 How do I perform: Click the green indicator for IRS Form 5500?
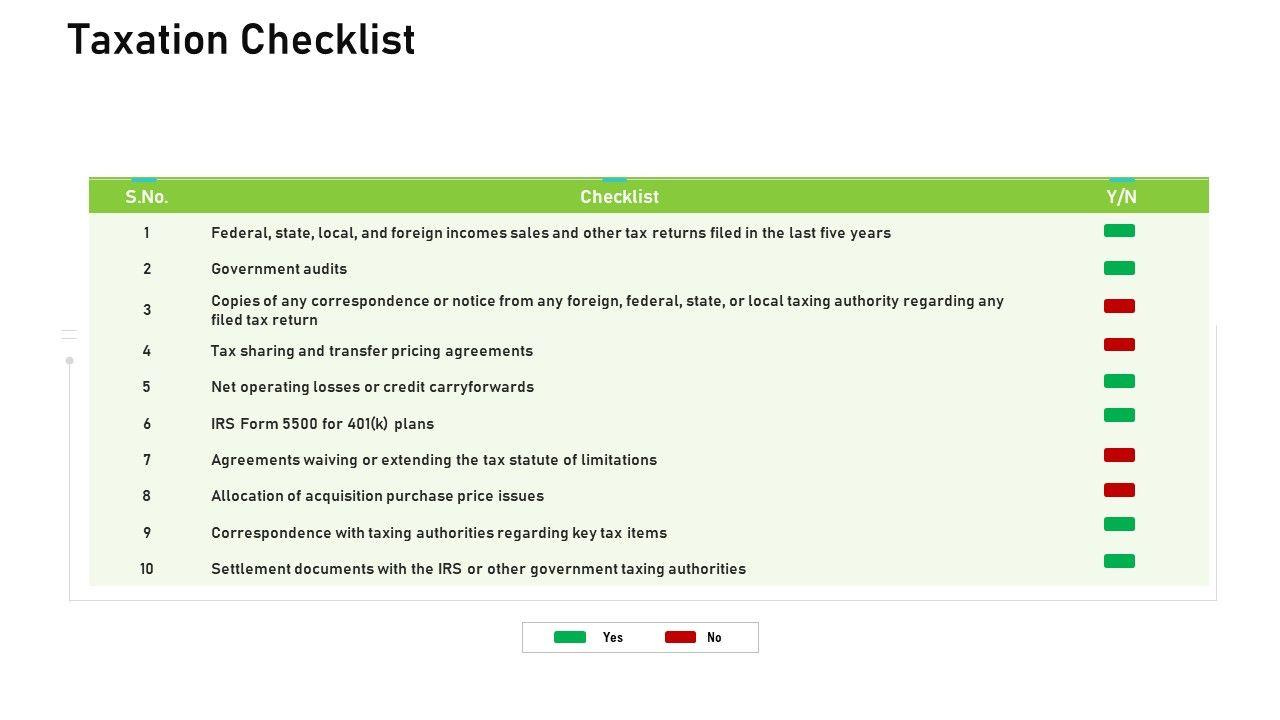coord(1119,415)
